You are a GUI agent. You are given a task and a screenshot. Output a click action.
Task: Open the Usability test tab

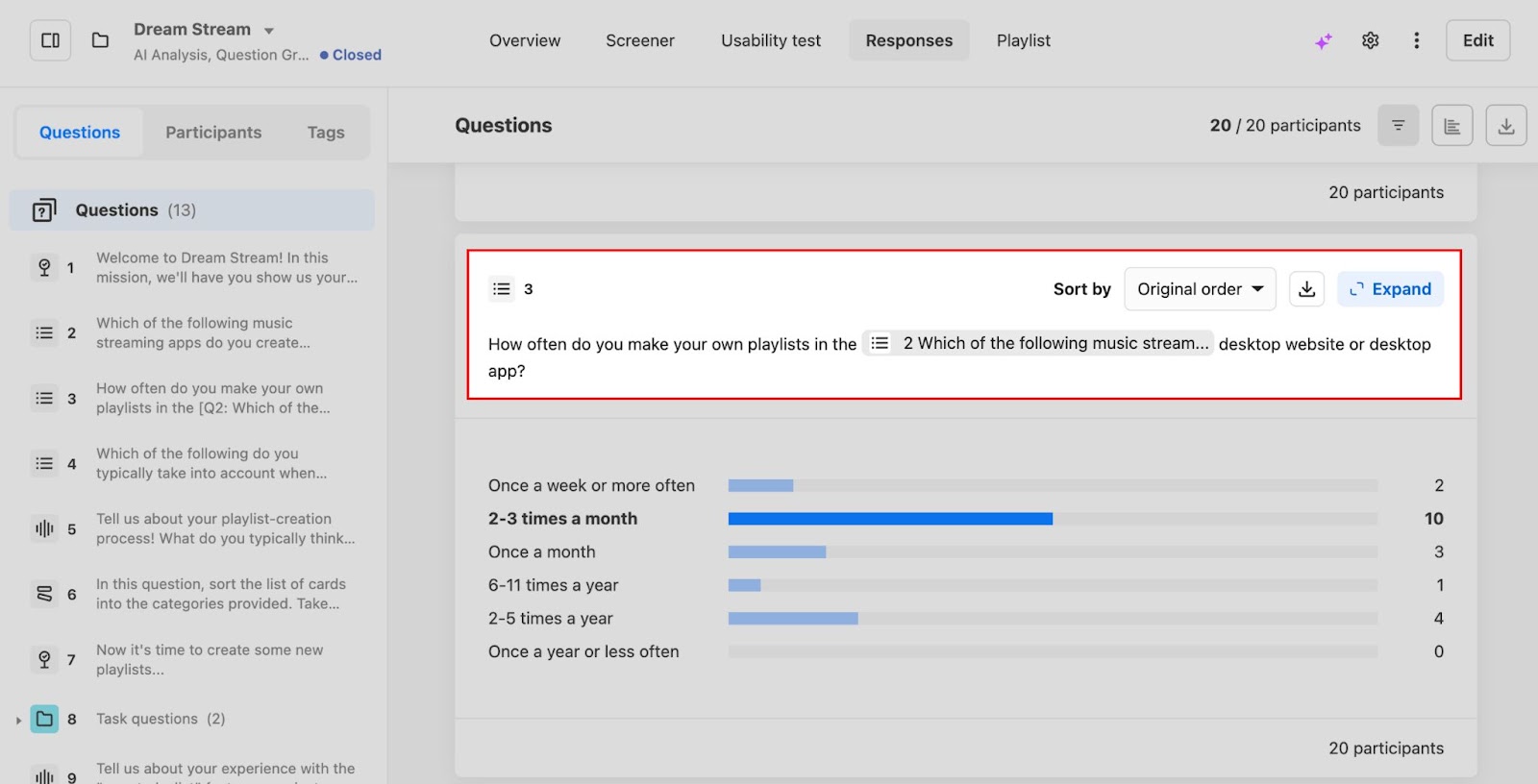point(771,40)
